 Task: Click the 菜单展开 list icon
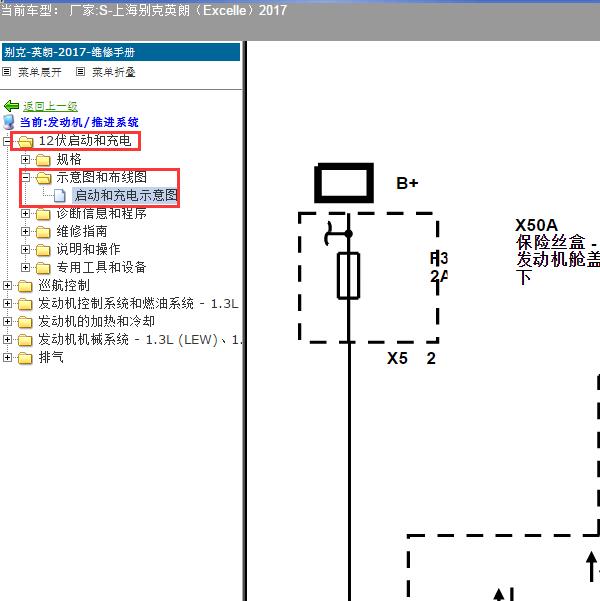pos(7,72)
